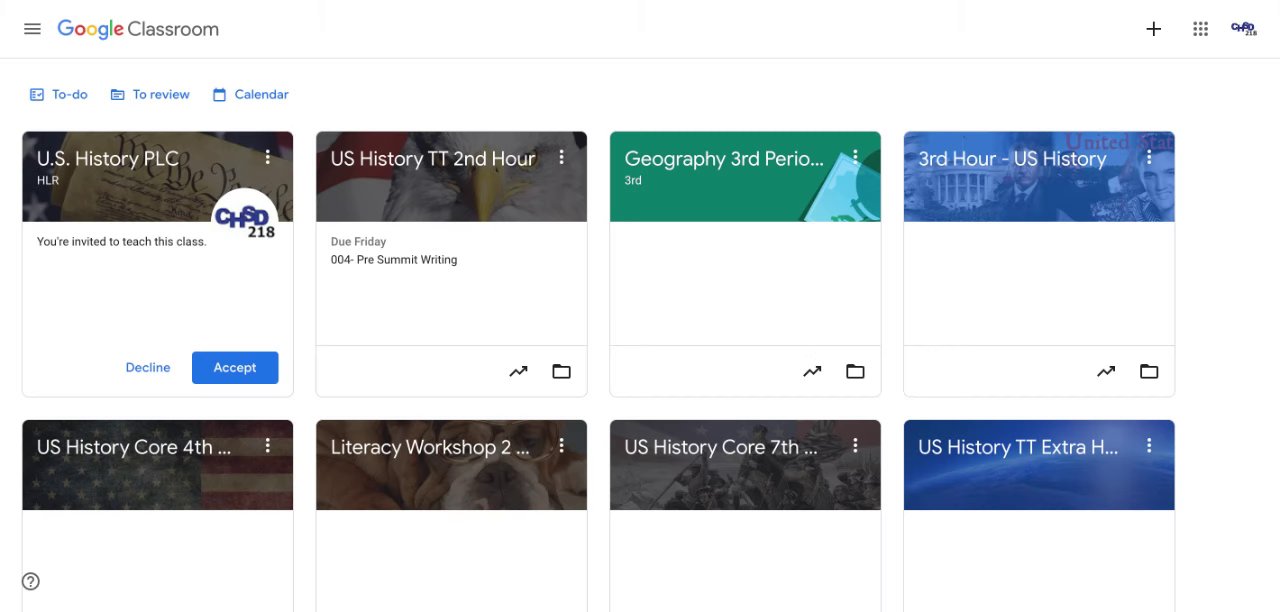Click the plus icon to join or create class
Viewport: 1280px width, 612px height.
click(x=1153, y=29)
